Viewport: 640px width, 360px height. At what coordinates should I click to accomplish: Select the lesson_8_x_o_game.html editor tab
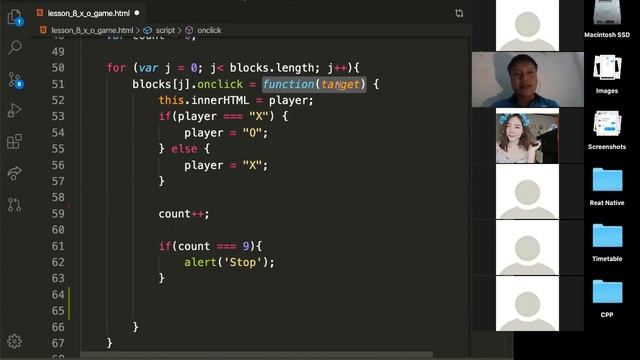point(88,13)
